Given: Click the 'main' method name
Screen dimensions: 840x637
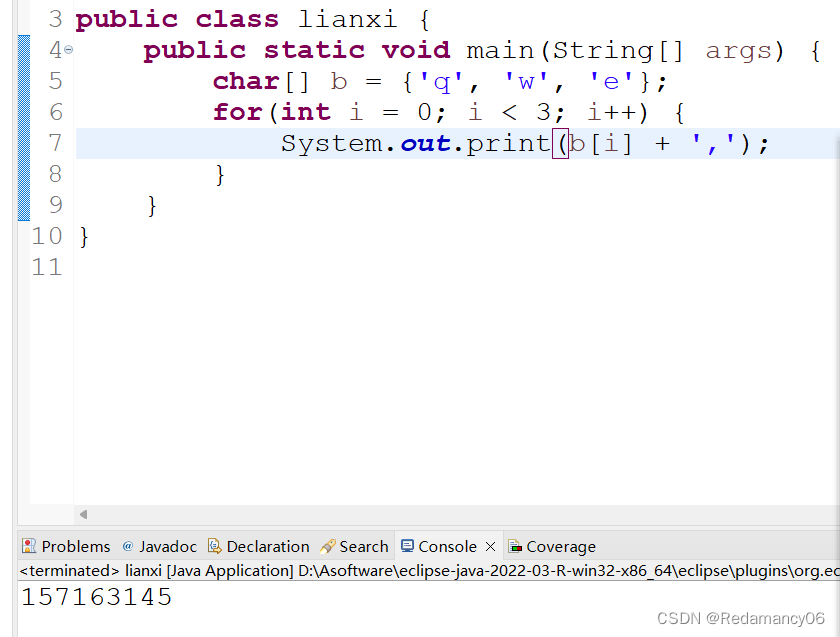Looking at the screenshot, I should click(500, 50).
